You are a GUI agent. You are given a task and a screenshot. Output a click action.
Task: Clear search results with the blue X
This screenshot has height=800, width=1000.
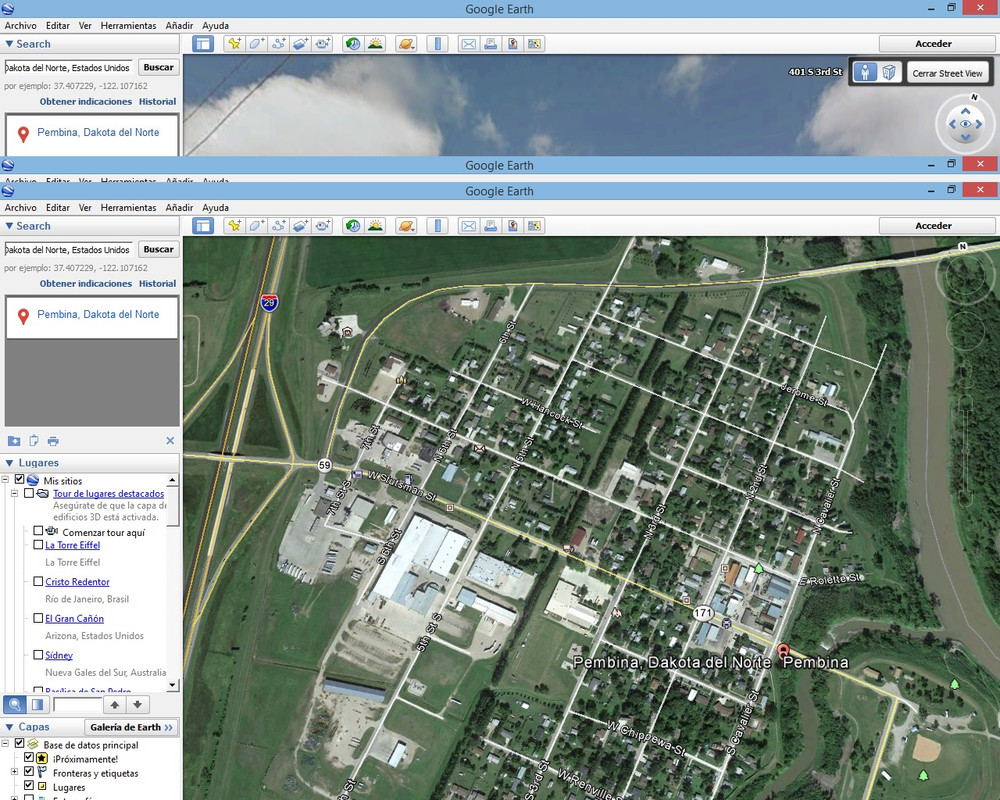coord(170,441)
